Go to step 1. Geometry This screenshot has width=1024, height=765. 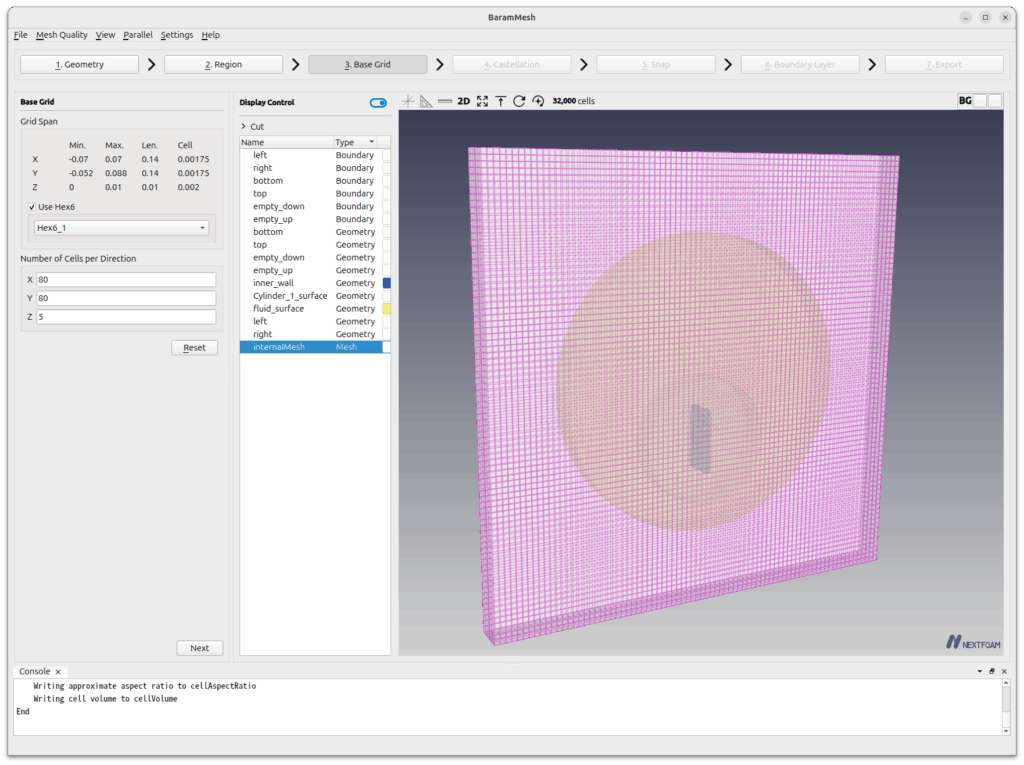80,65
